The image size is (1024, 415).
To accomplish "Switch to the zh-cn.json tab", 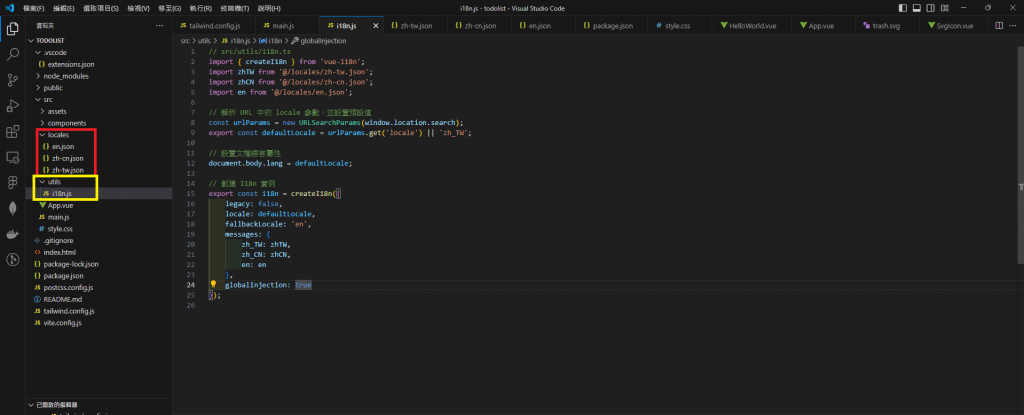I will 480,26.
